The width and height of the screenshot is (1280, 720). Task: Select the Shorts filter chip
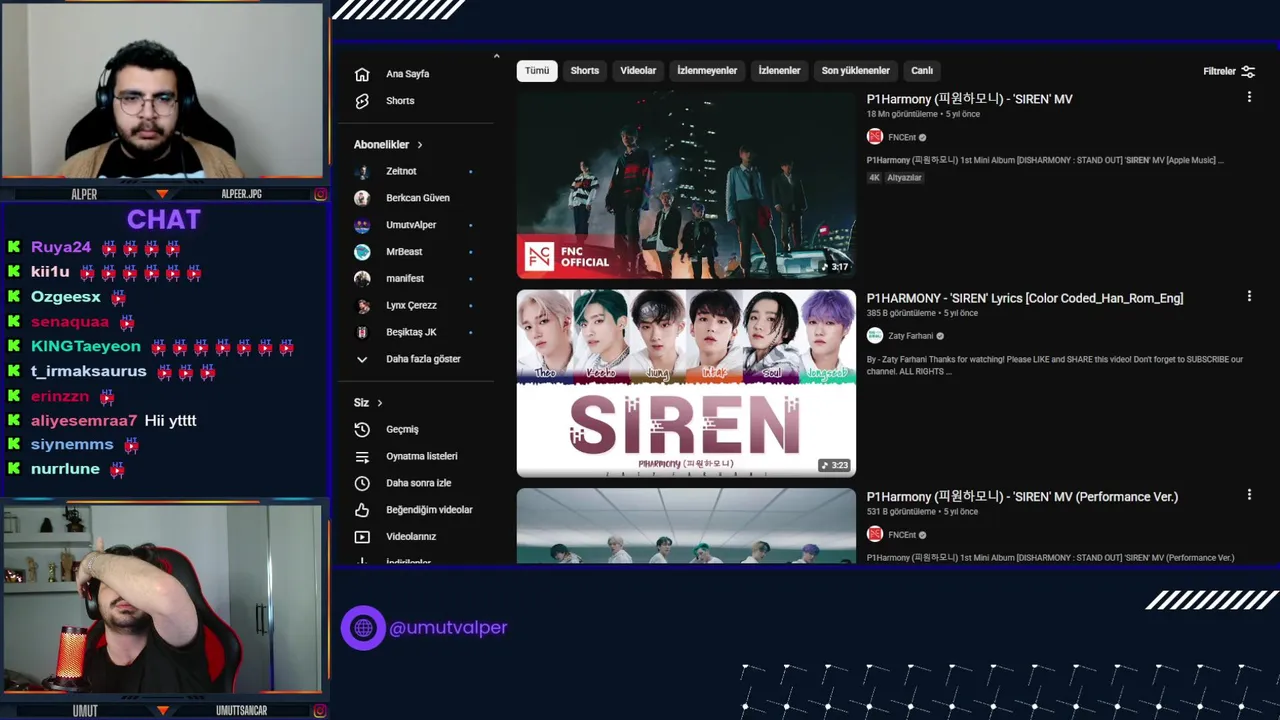[x=585, y=71]
